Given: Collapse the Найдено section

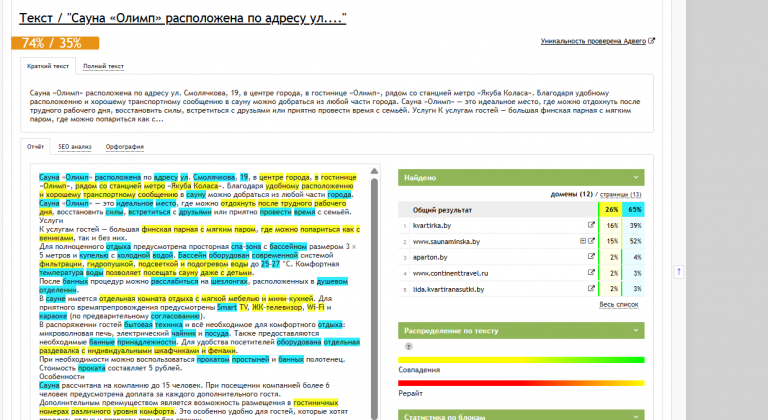Looking at the screenshot, I should pos(636,177).
